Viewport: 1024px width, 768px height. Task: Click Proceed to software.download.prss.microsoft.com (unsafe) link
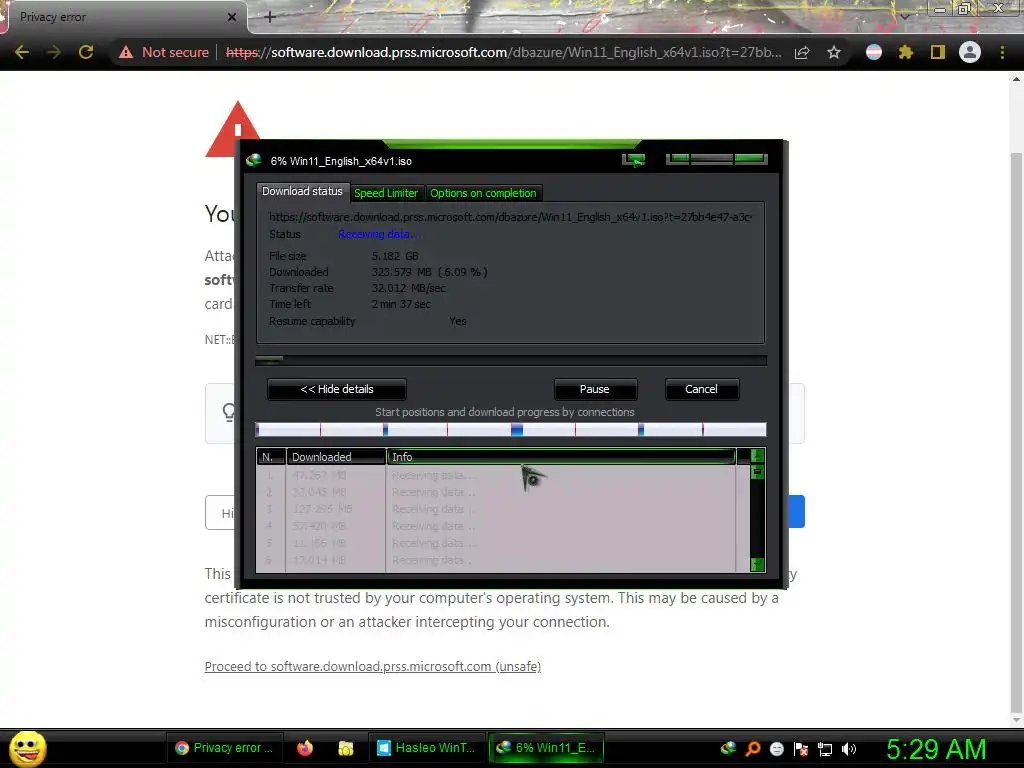[x=373, y=667]
